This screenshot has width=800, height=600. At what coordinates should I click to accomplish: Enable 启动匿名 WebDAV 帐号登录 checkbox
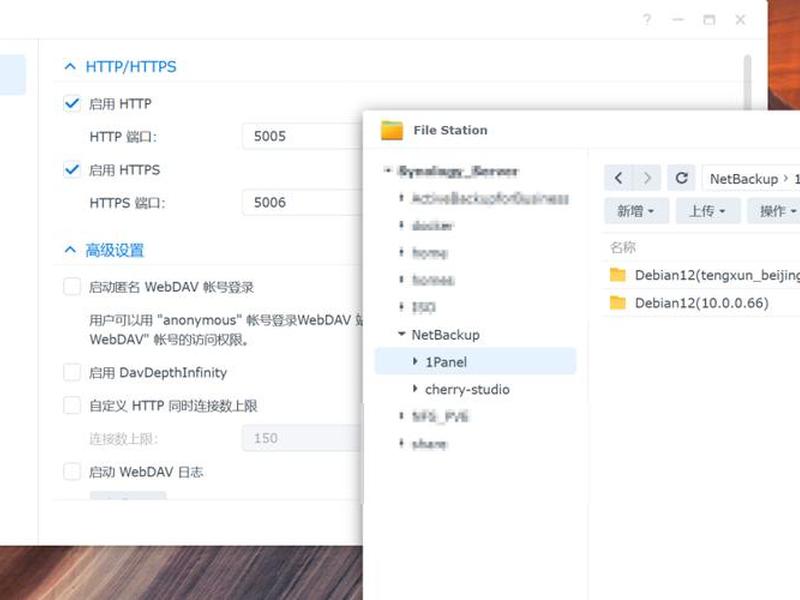click(72, 287)
